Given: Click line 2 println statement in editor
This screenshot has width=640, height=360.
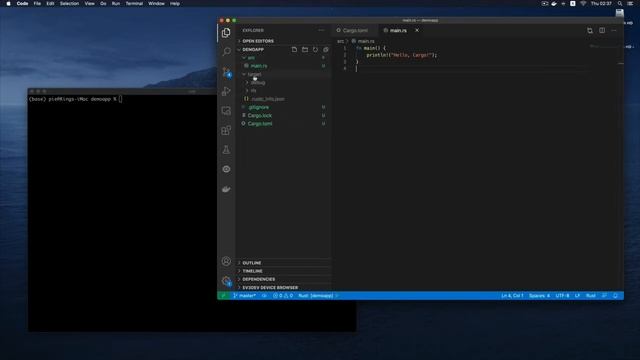Looking at the screenshot, I should (401, 55).
